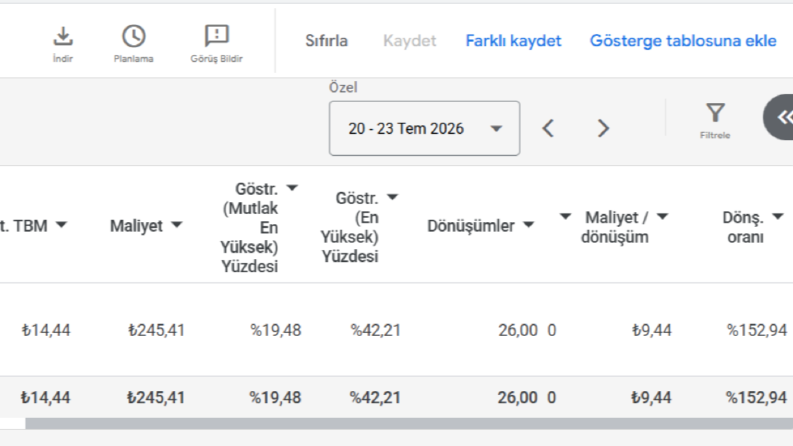The width and height of the screenshot is (793, 446).
Task: Select %152,94 cell in first row
Action: pyautogui.click(x=757, y=330)
